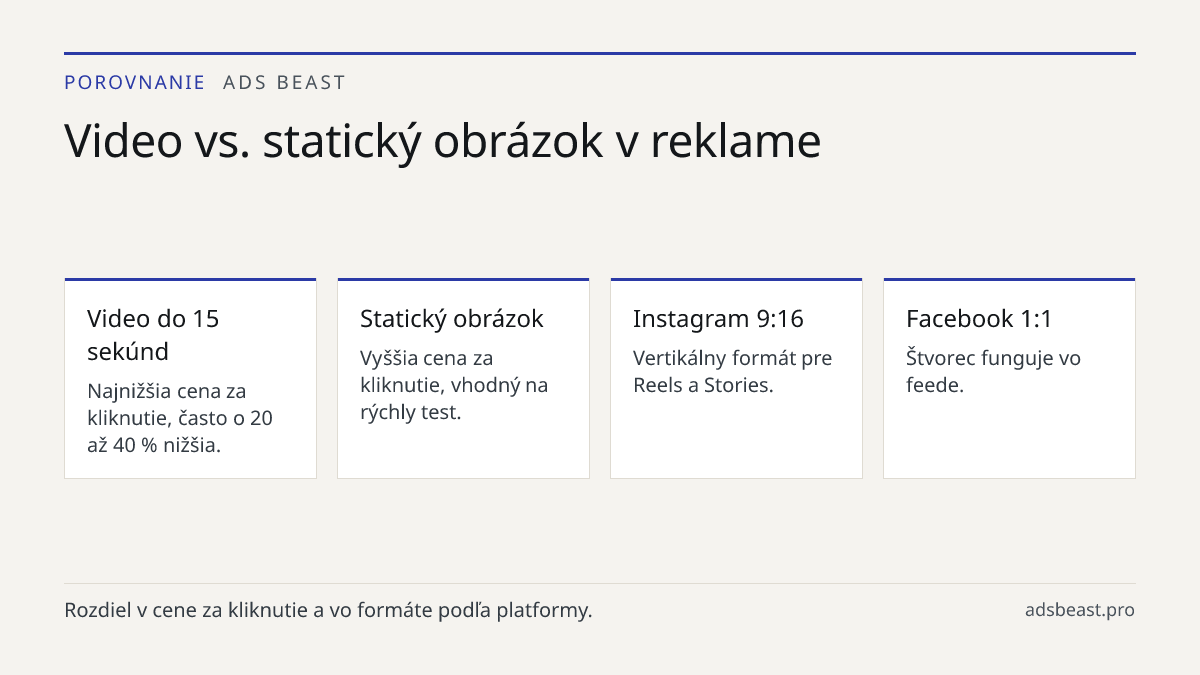This screenshot has width=1200, height=675.
Task: Click the footer note 'Rozdiel v cene za kliknutie'
Action: pos(328,610)
